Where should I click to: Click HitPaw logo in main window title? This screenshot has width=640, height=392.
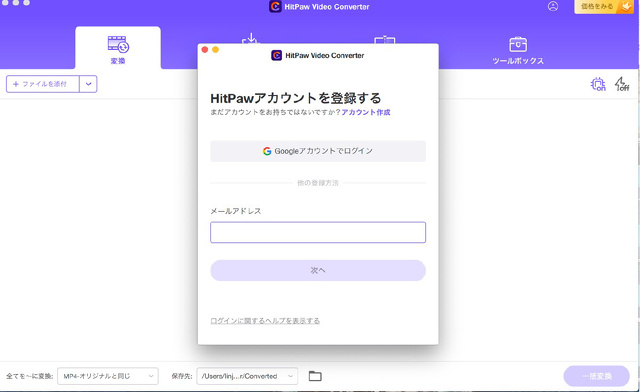click(275, 6)
